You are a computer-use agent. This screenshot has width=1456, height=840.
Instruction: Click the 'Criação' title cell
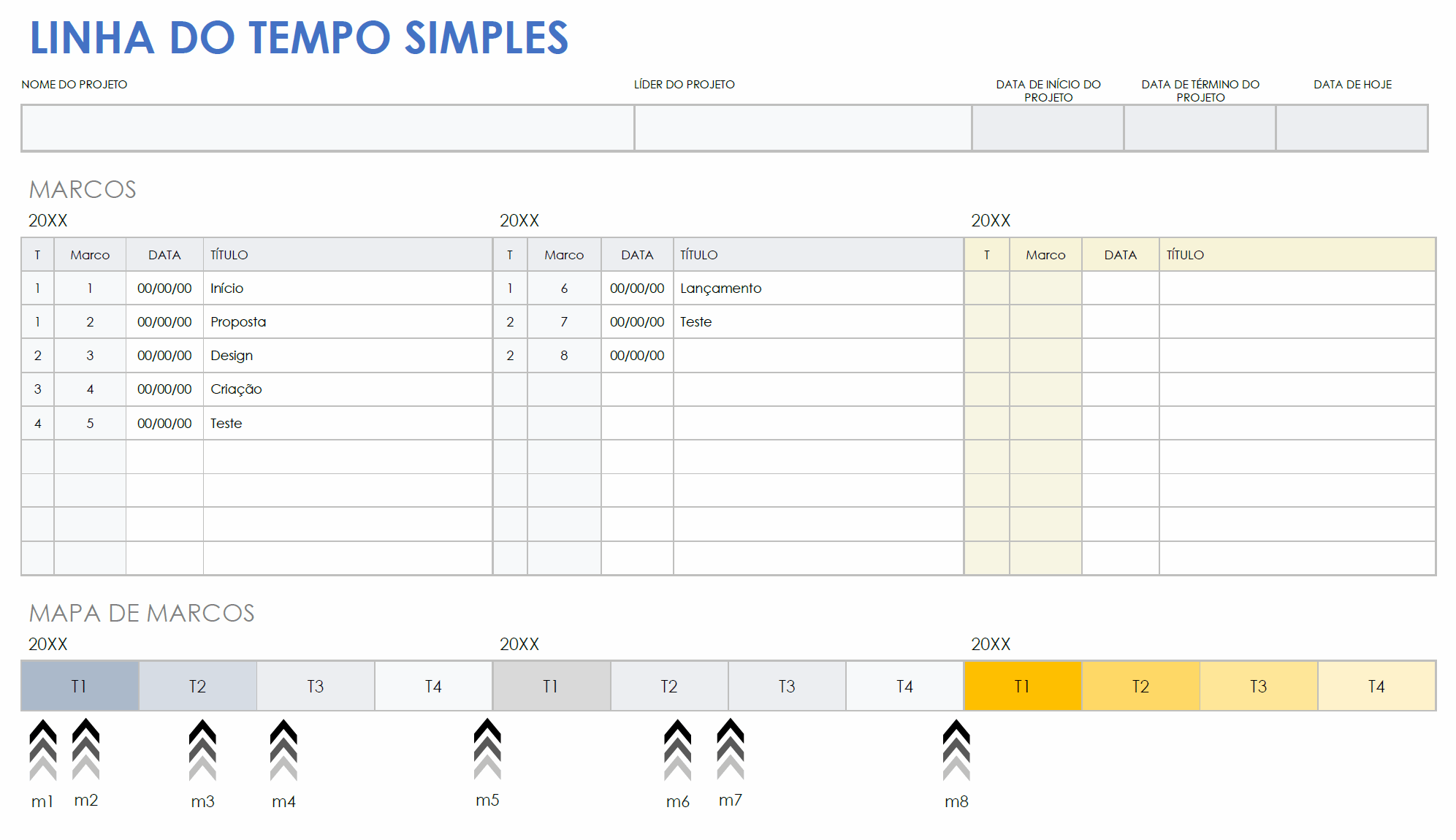pos(348,389)
